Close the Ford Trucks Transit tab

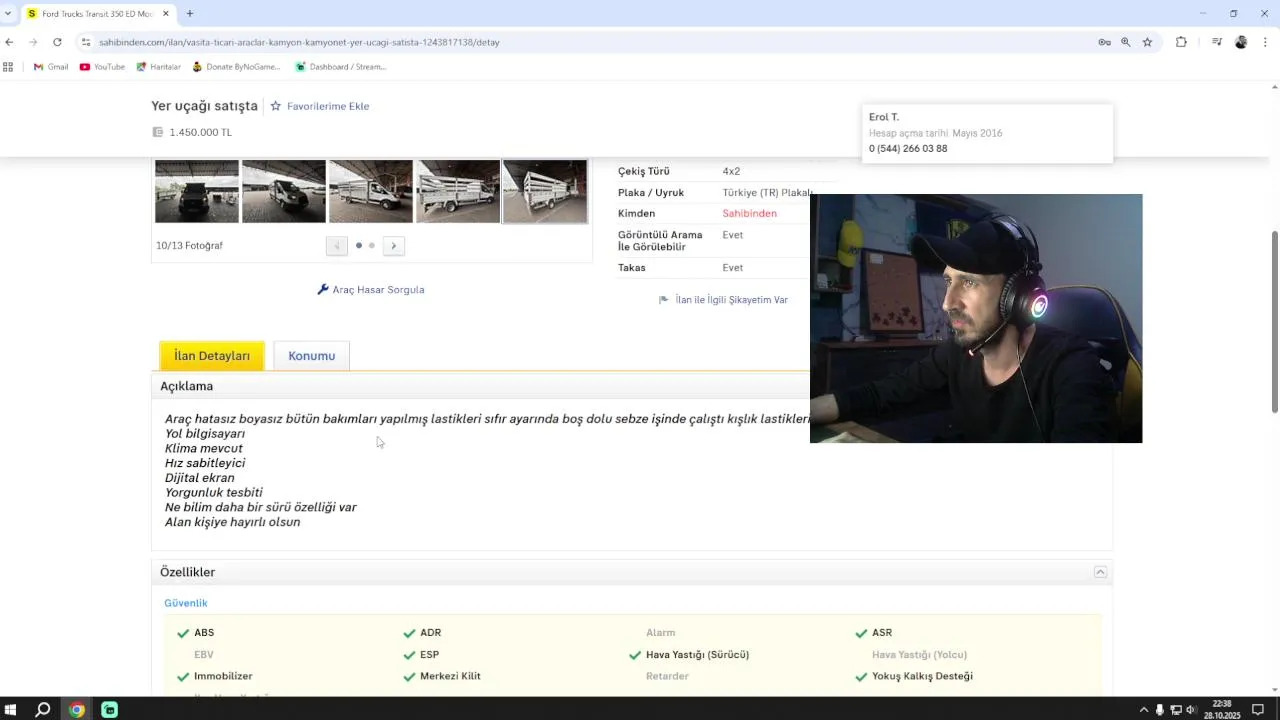pos(166,14)
